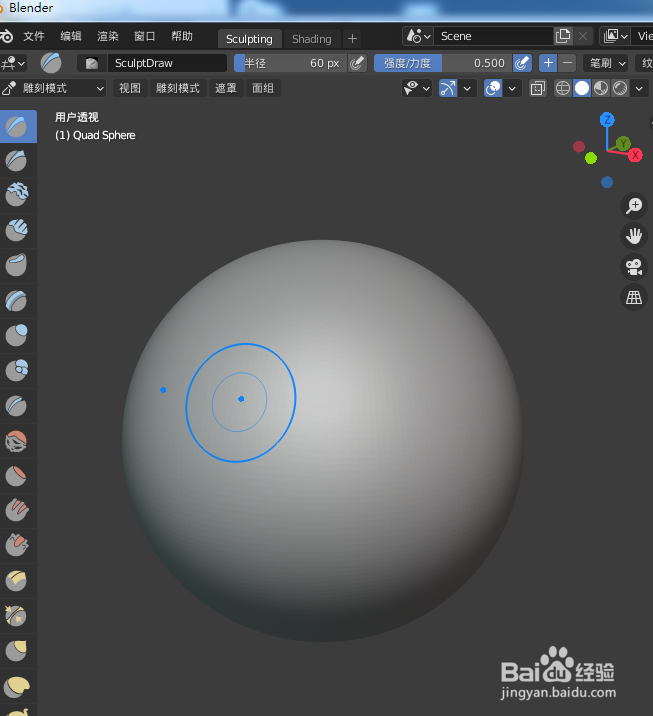The image size is (653, 716).
Task: Set brush direction to Subtract (−)
Action: coord(567,63)
